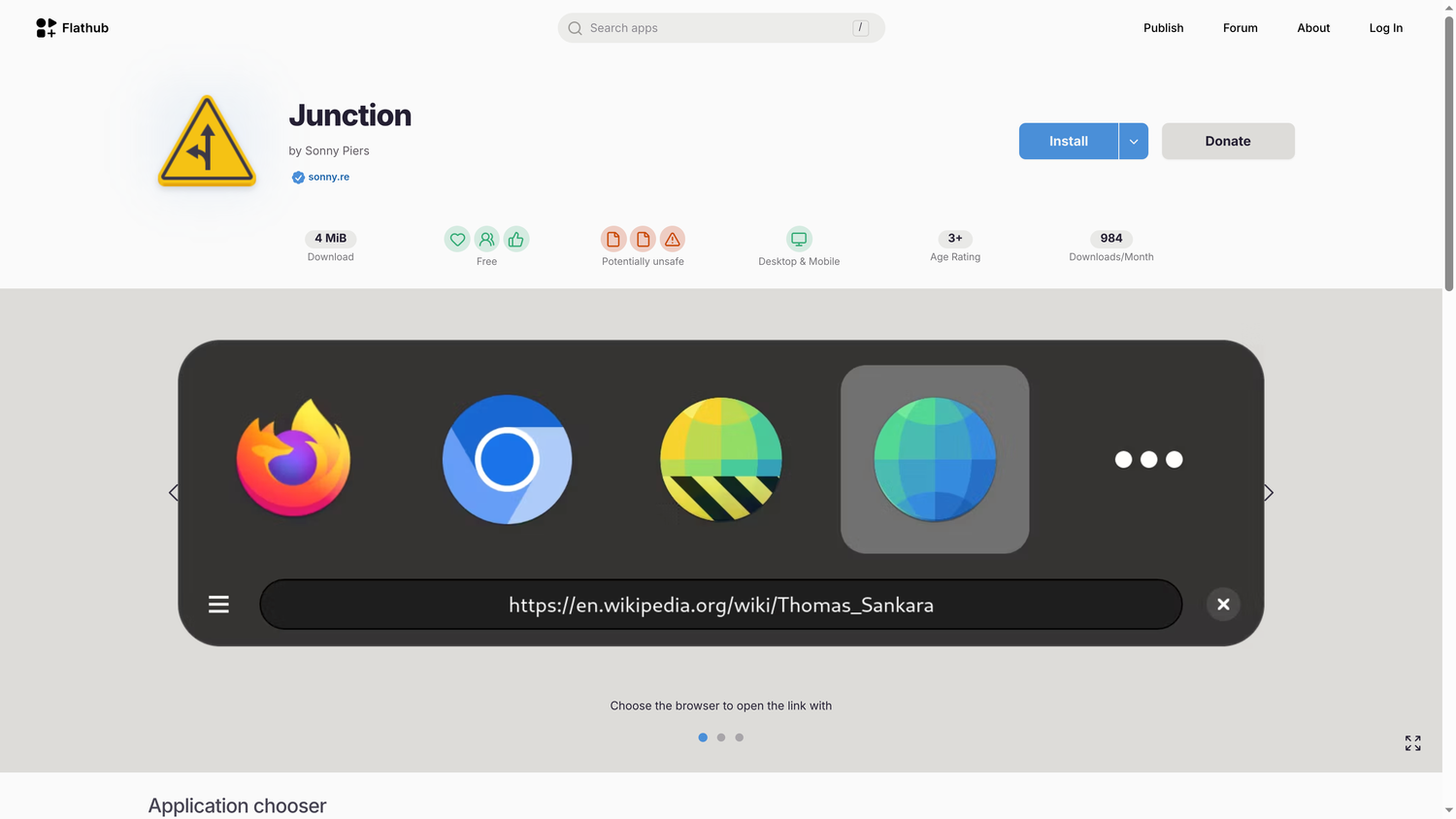Open the Forum menu item
This screenshot has width=1456, height=819.
[1241, 28]
